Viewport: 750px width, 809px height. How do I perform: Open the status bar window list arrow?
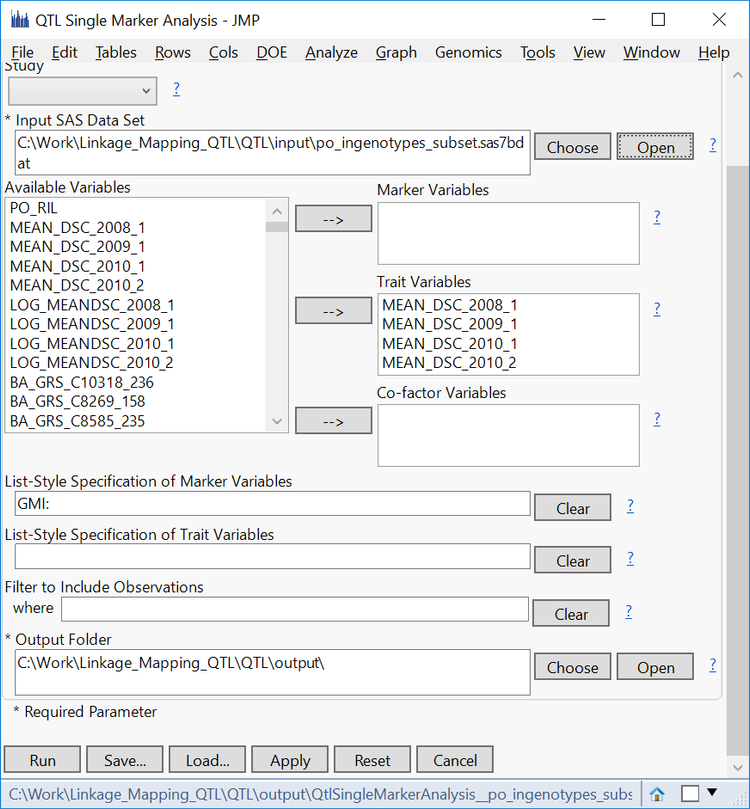pos(718,794)
